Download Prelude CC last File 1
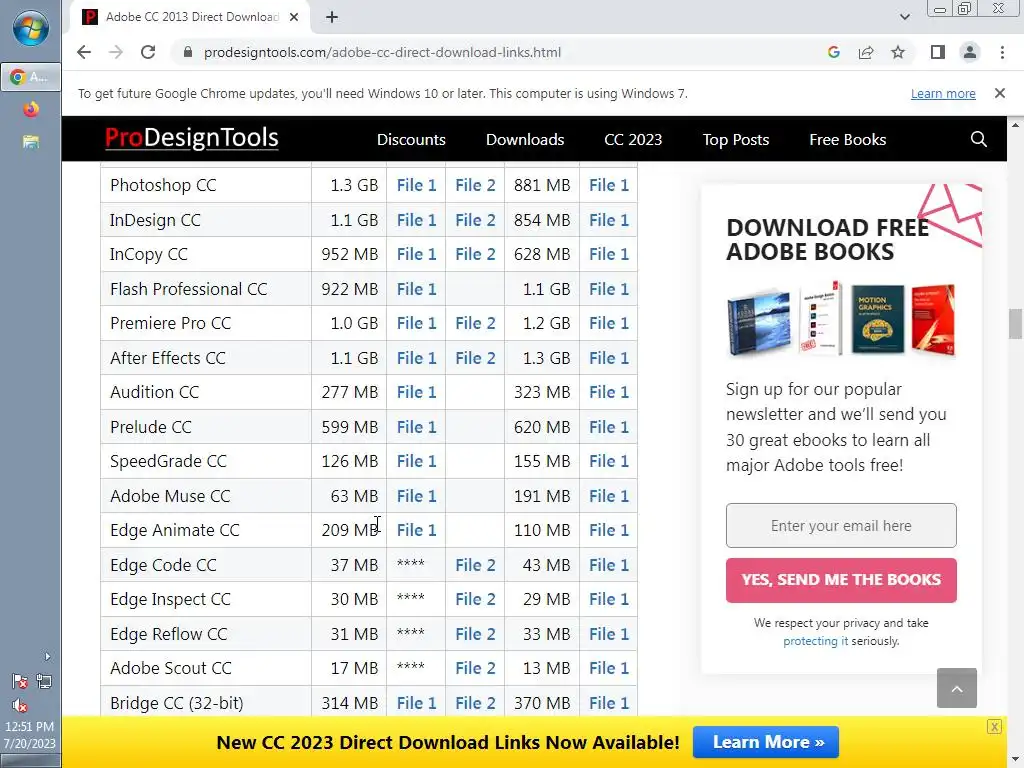 click(609, 427)
